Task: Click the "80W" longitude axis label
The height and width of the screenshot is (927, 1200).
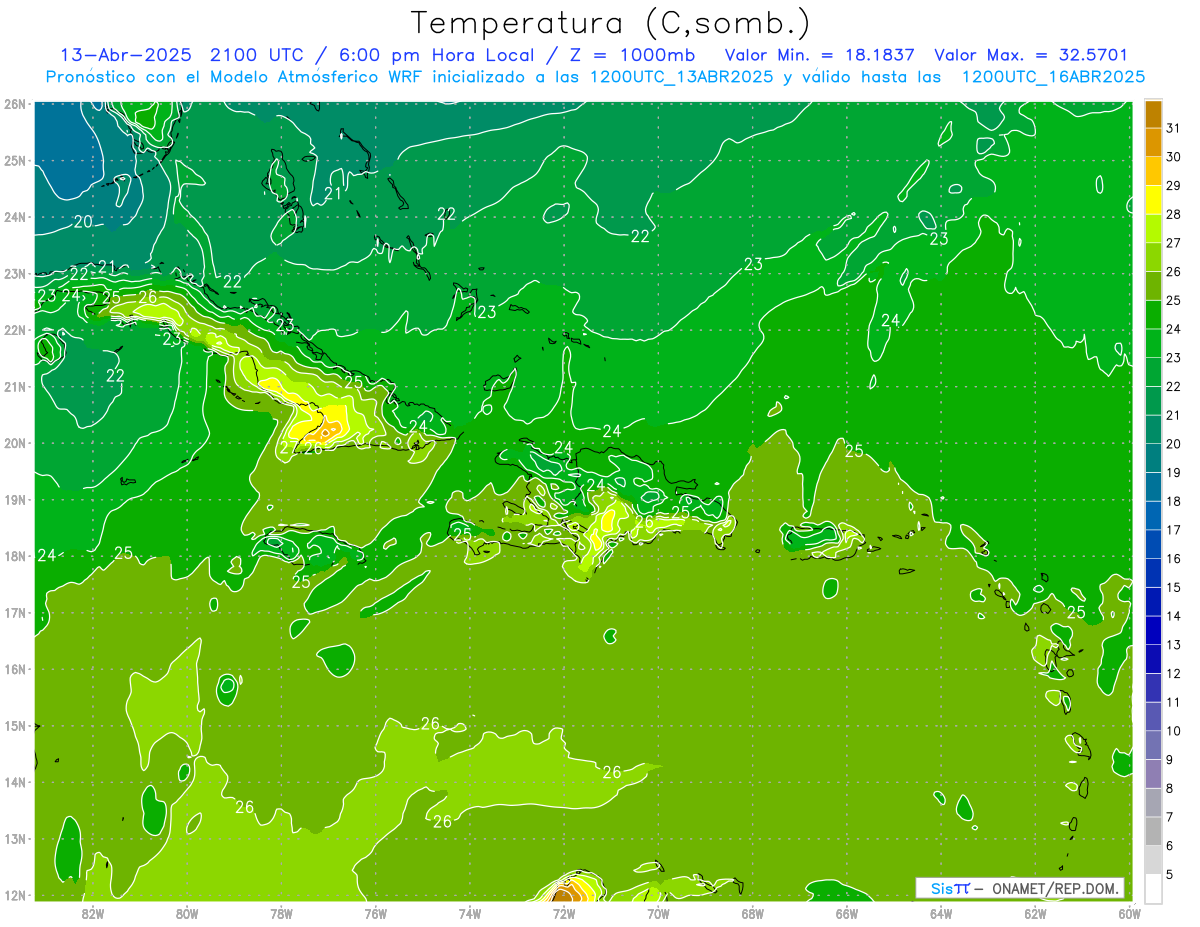Action: (x=186, y=913)
